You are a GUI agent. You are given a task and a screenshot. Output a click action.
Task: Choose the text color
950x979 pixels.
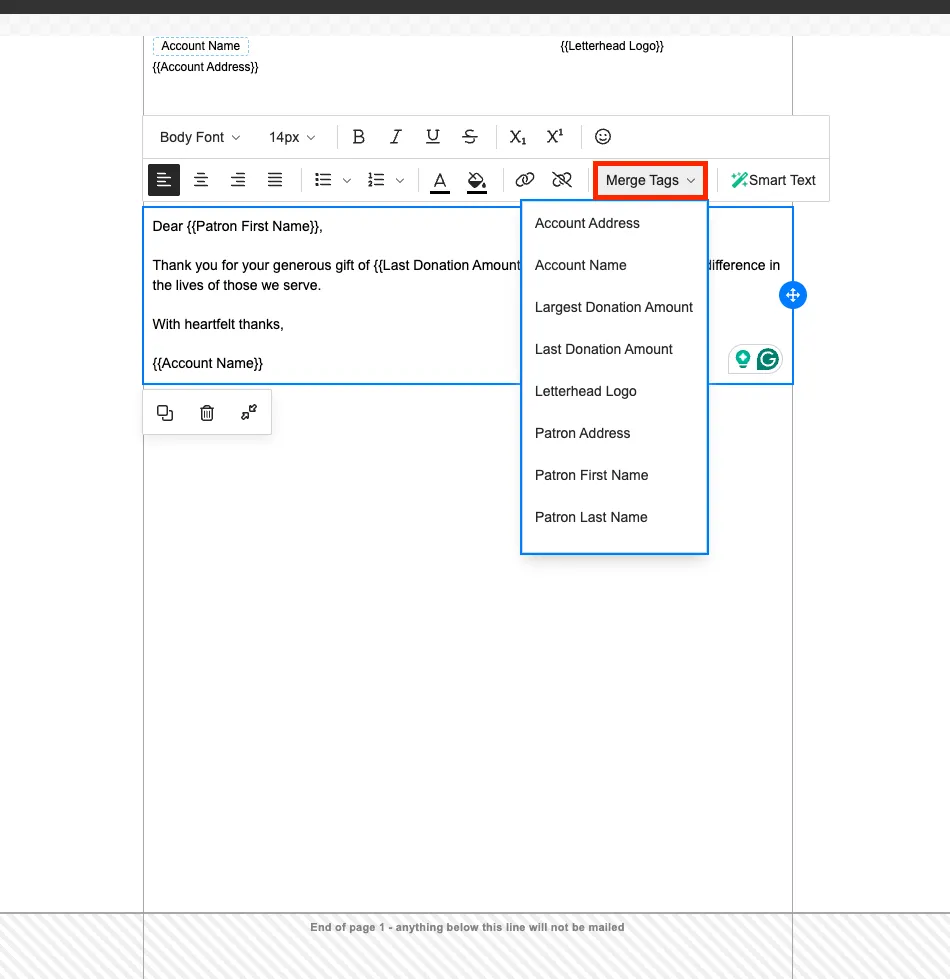pyautogui.click(x=440, y=181)
